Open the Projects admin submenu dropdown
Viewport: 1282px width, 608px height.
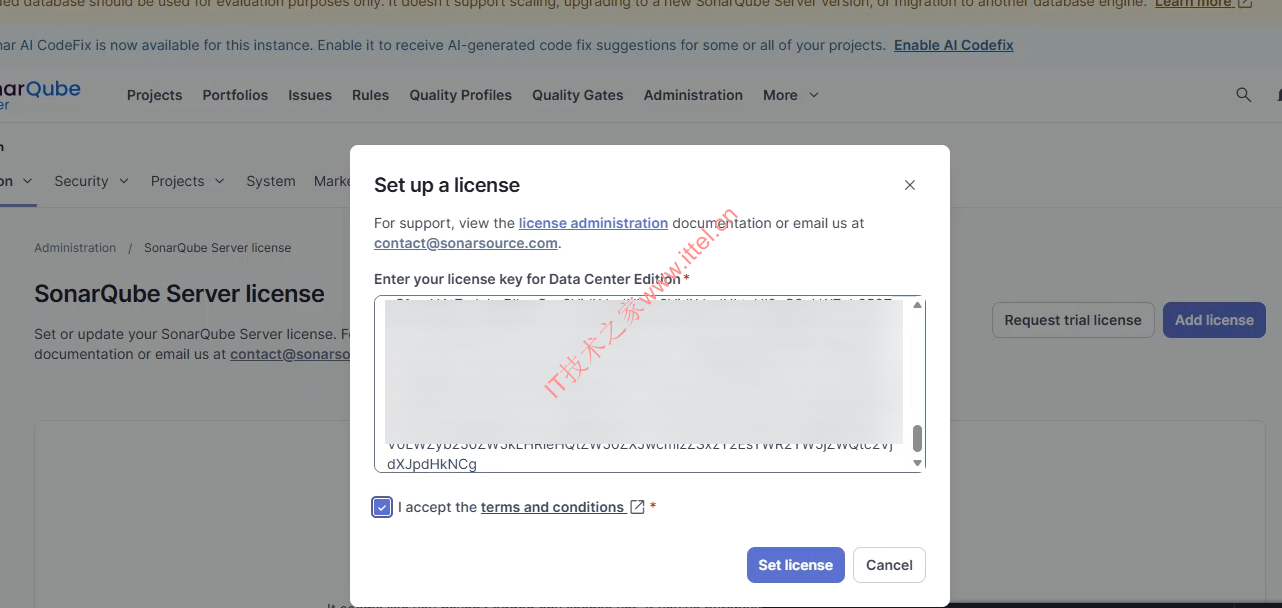pos(187,181)
